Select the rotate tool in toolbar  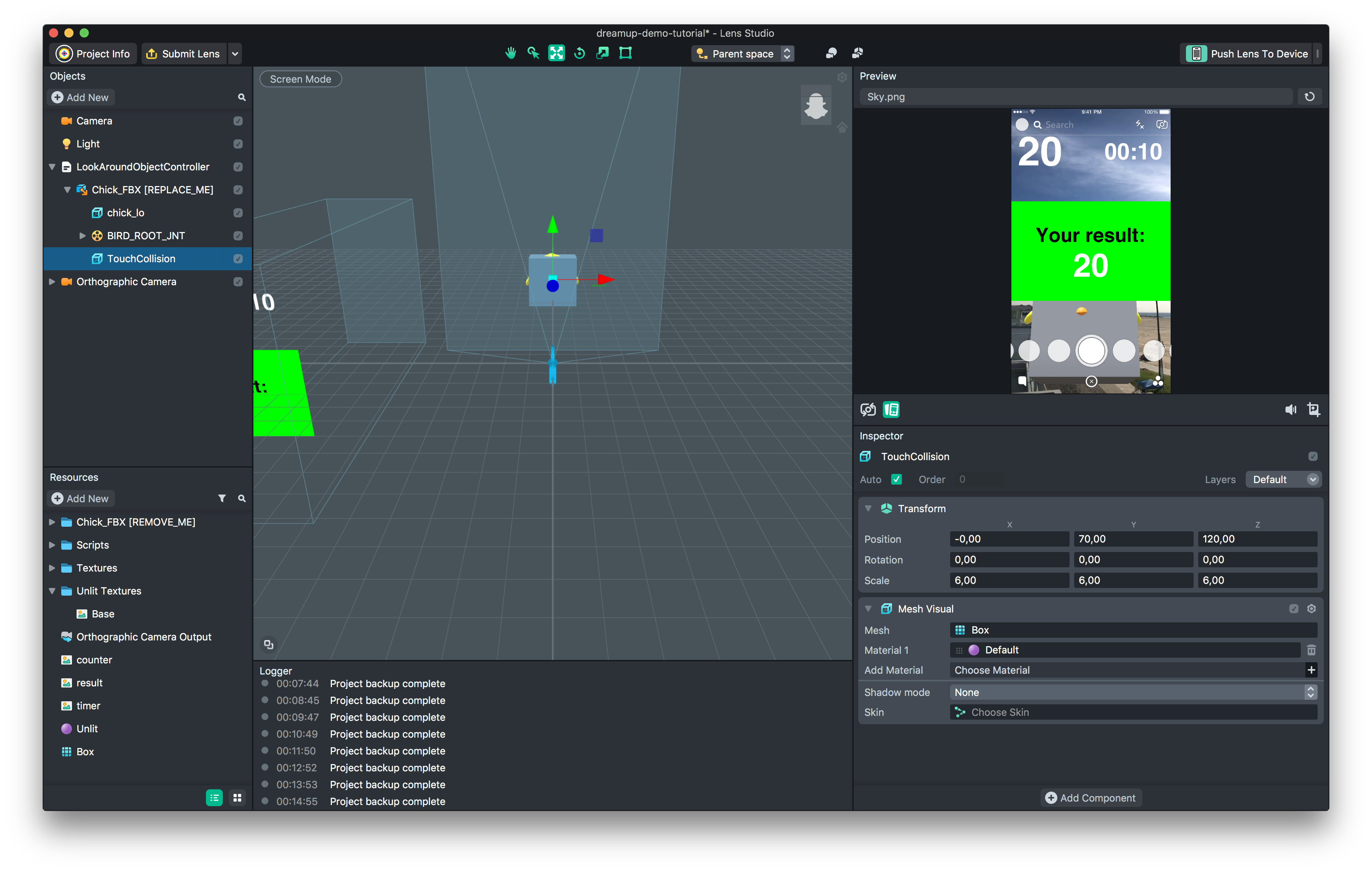click(580, 54)
